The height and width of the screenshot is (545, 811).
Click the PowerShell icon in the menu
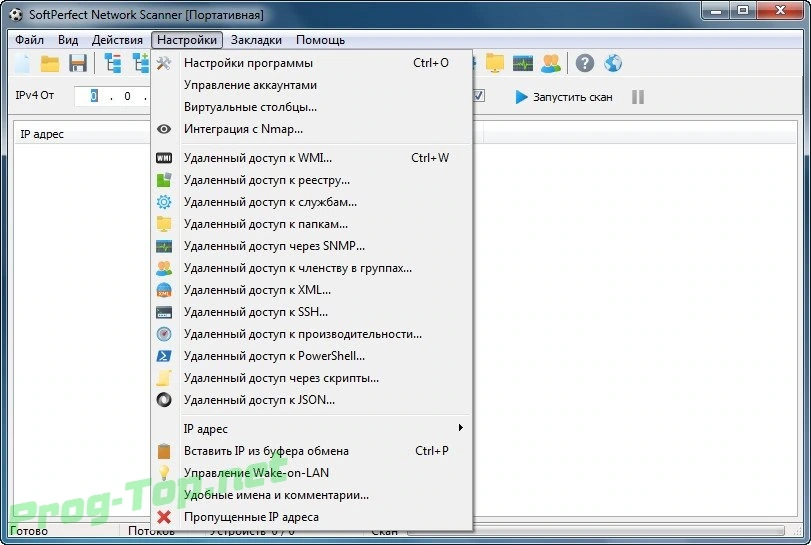[164, 356]
